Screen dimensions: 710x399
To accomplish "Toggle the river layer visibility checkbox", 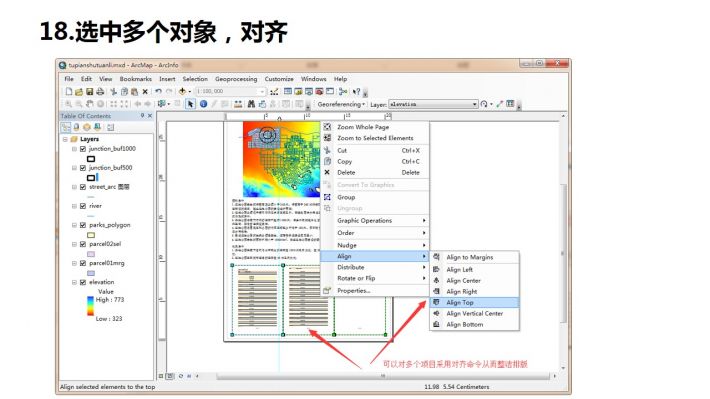I will (x=83, y=206).
